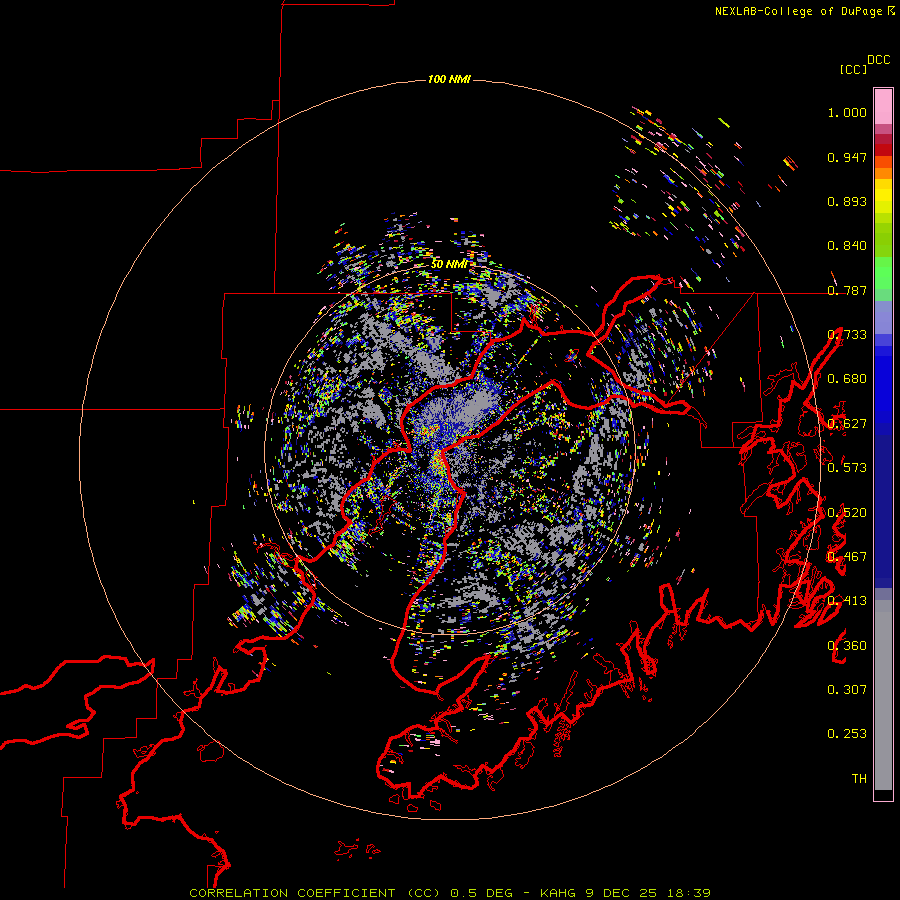This screenshot has width=900, height=900.
Task: Click the 18:39 timestamp in the caption
Action: (688, 893)
